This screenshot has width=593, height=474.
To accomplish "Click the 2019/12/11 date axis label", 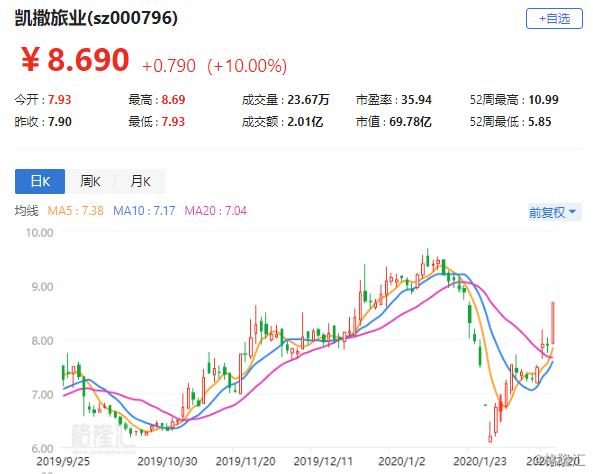I will (x=323, y=461).
